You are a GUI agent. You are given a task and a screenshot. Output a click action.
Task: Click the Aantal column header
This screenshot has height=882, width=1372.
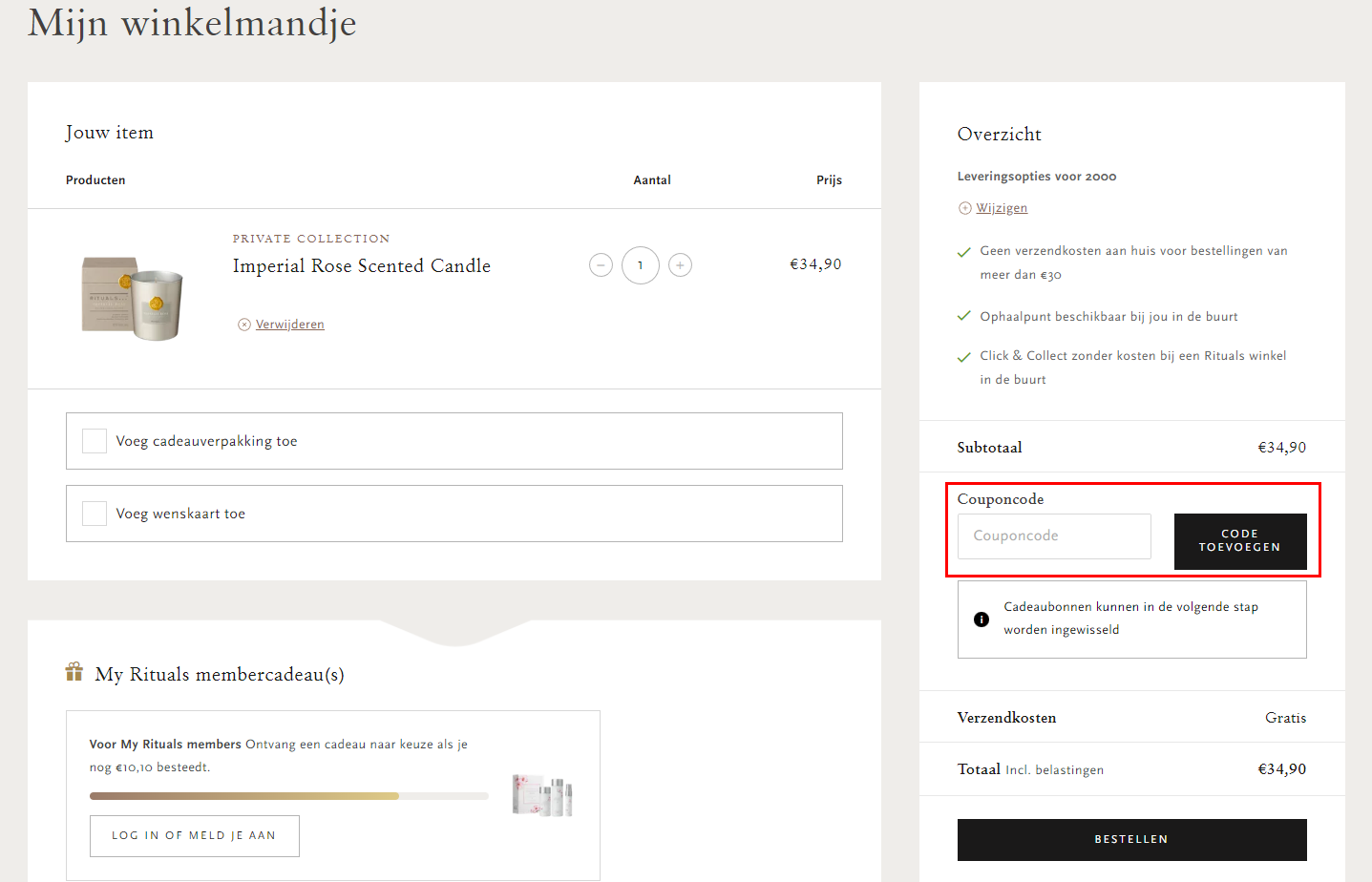[652, 180]
